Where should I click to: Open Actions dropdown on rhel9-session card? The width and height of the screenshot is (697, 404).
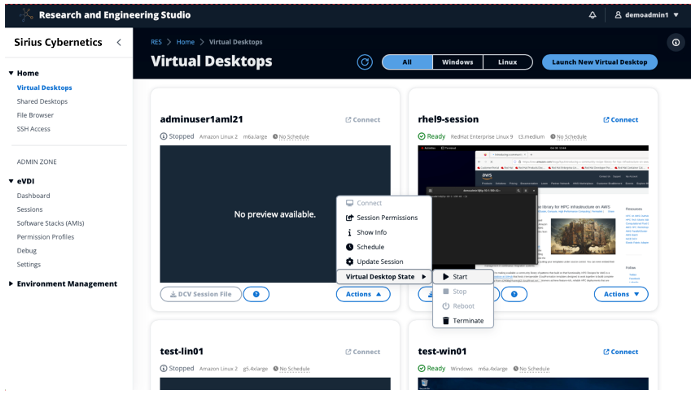[621, 294]
